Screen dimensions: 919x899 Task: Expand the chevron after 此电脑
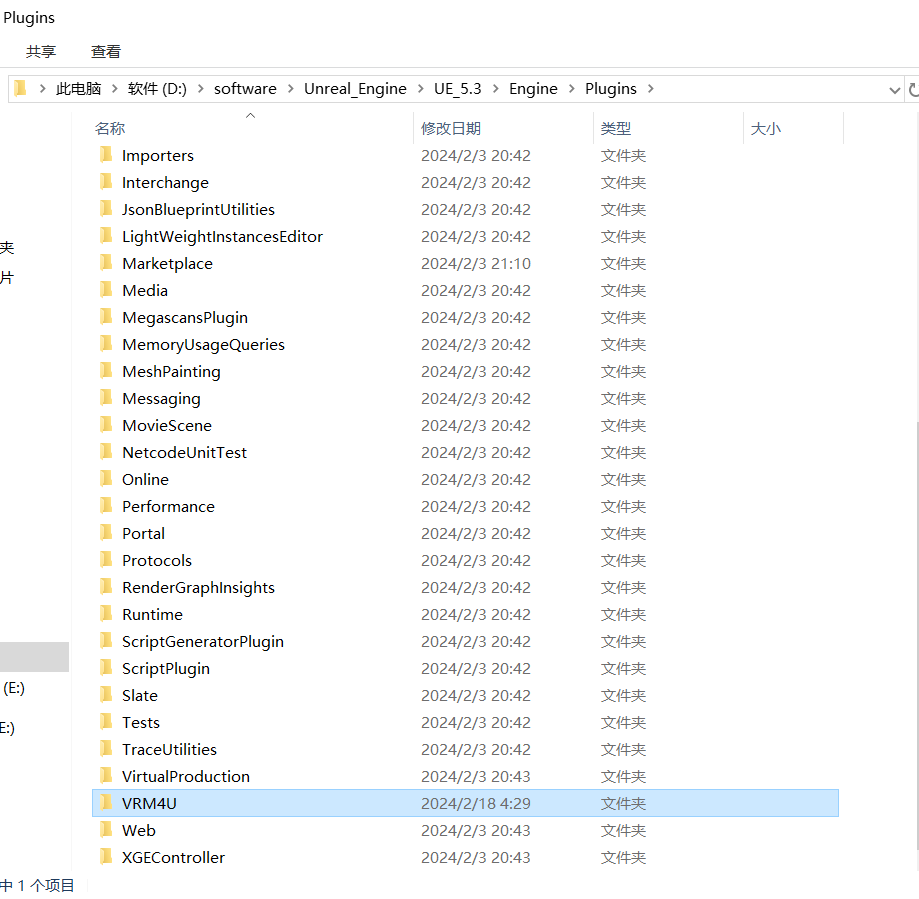tap(115, 88)
